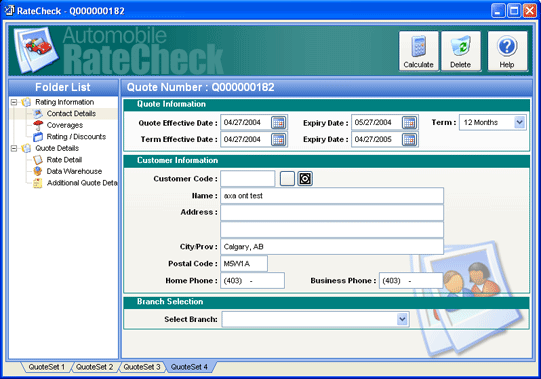Open Rating / Discounts tree item
The image size is (541, 379).
click(76, 137)
